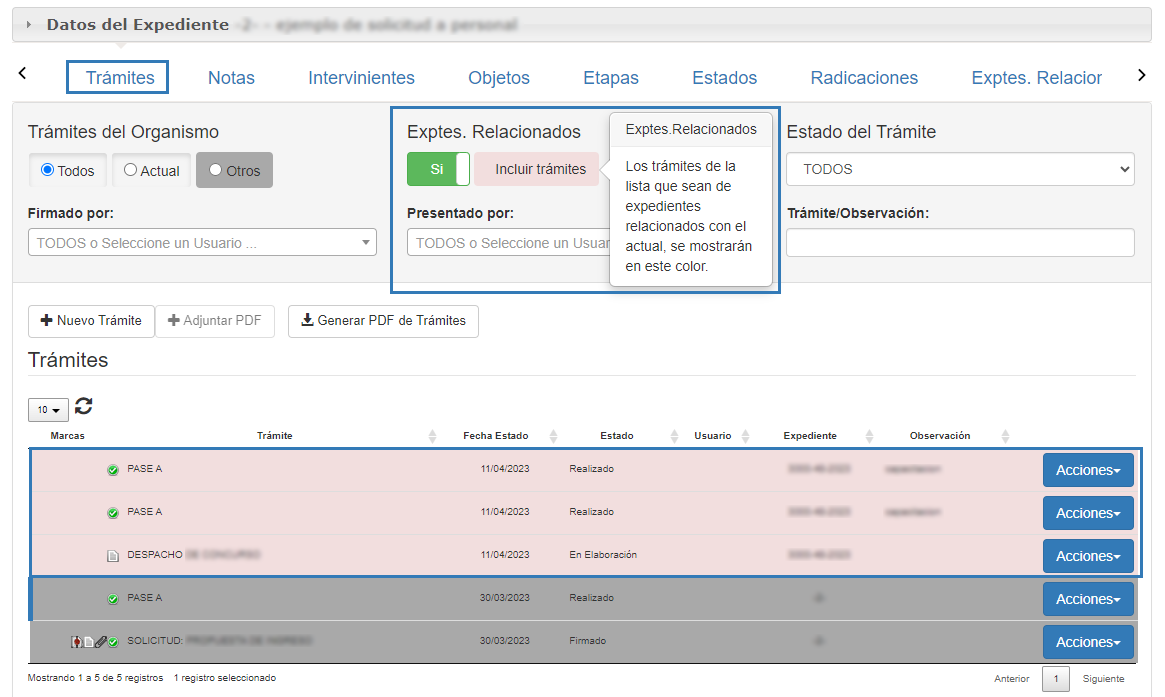
Task: Click the sort arrows beside Trámite column
Action: [x=432, y=436]
